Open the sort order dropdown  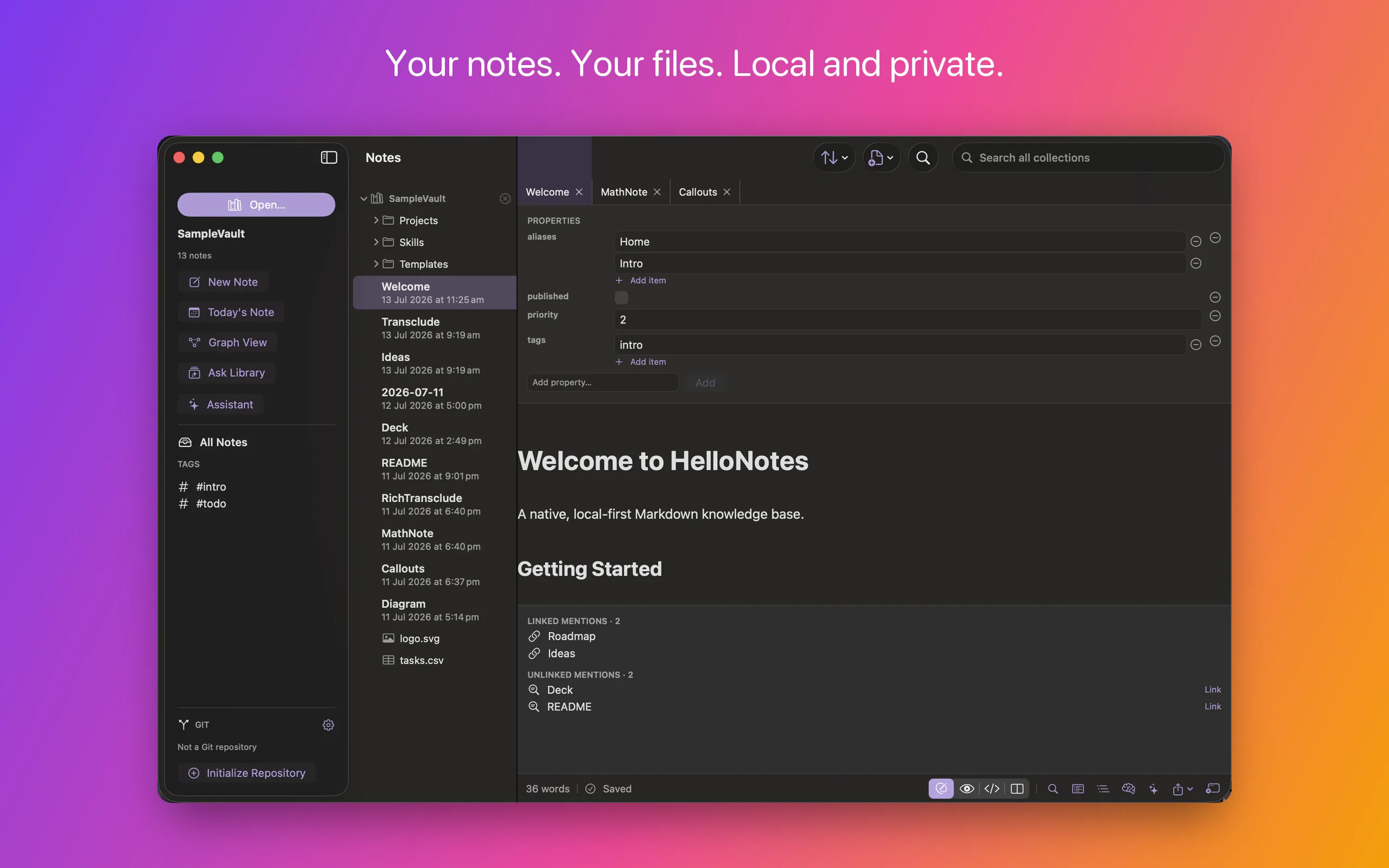(834, 157)
